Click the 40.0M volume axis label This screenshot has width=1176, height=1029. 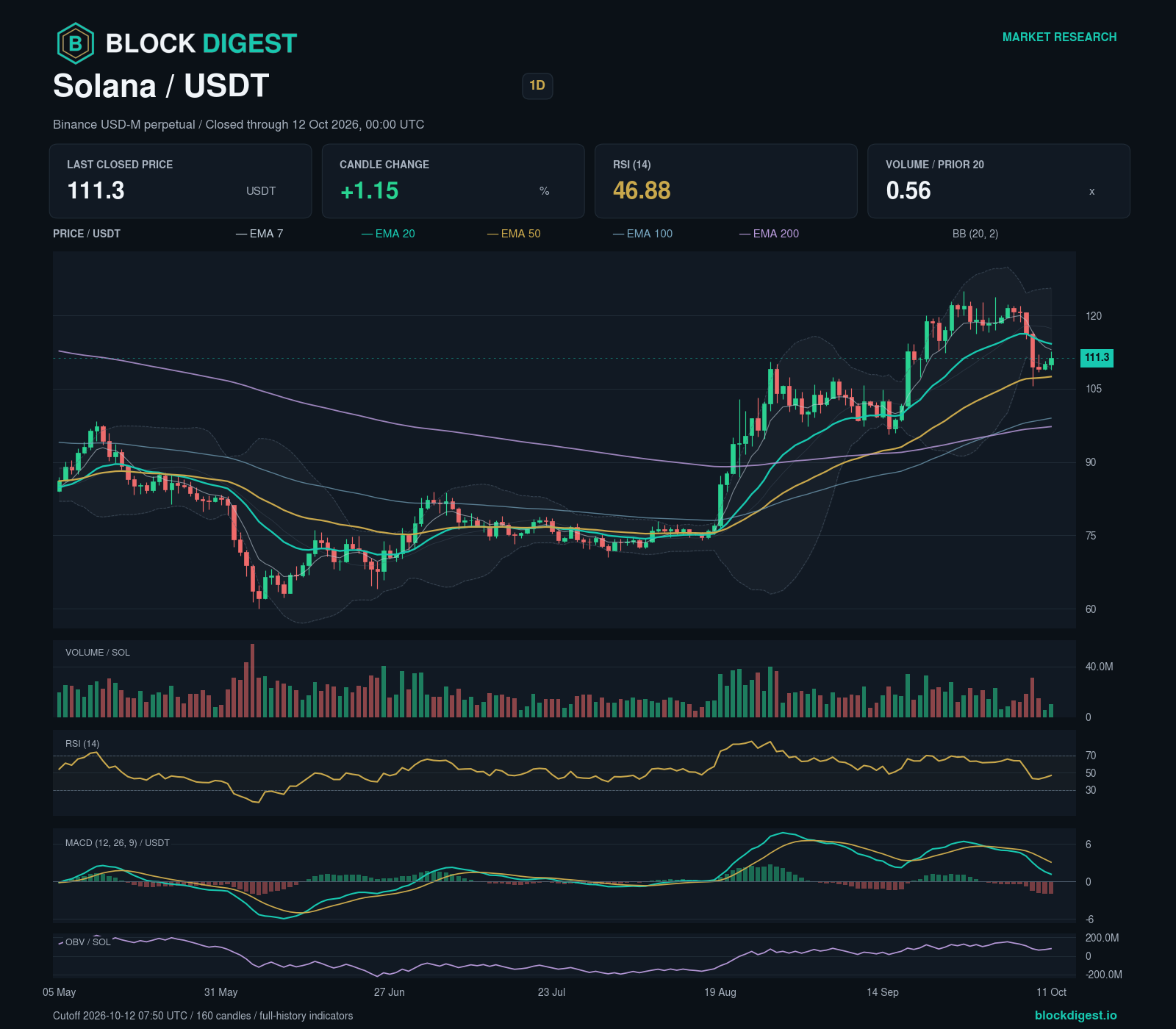click(x=1100, y=667)
